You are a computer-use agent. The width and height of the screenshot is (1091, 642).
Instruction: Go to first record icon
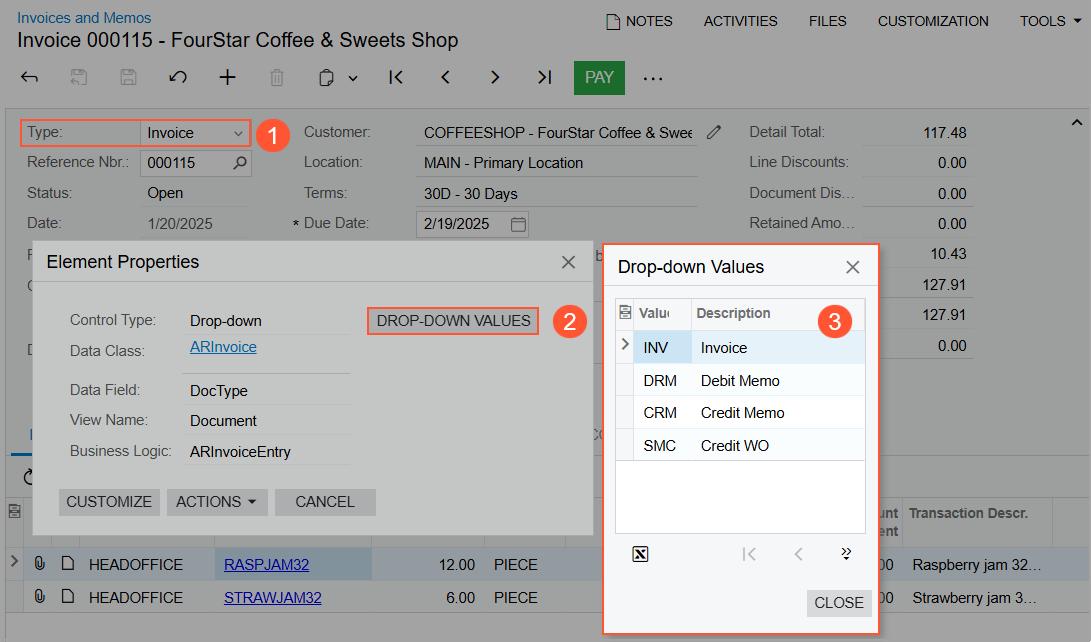pos(396,77)
